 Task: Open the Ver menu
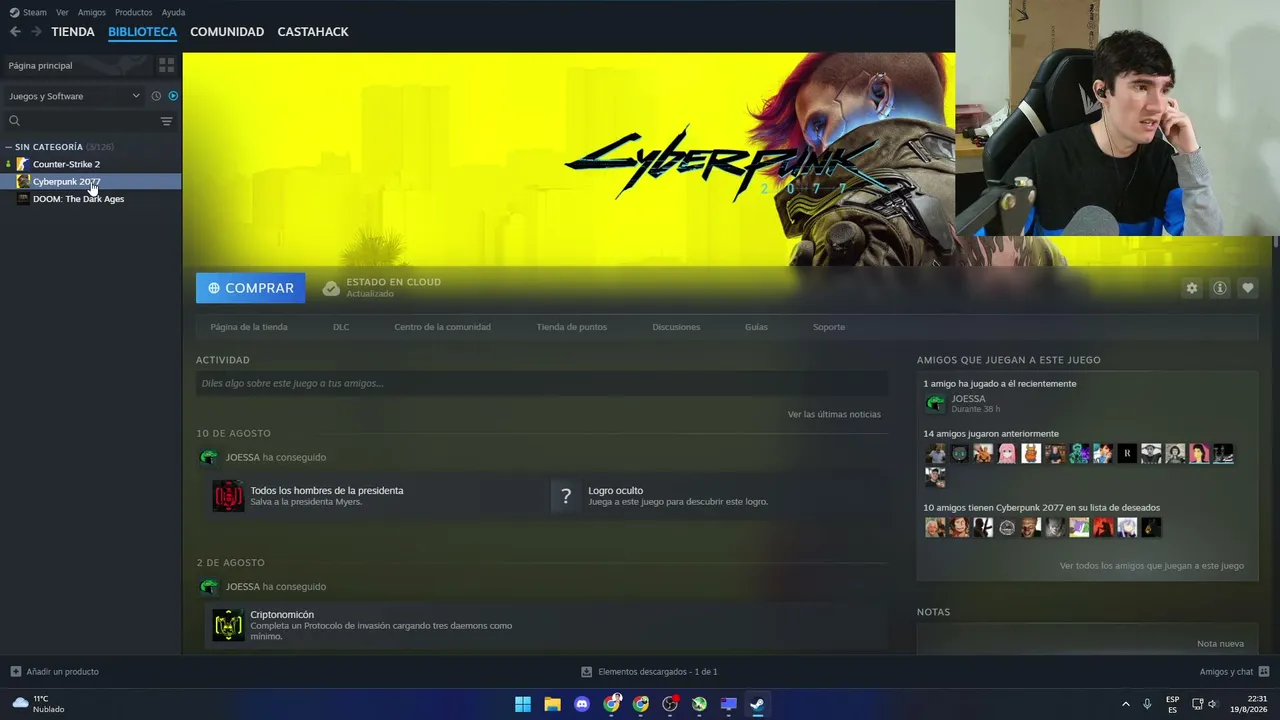click(62, 12)
